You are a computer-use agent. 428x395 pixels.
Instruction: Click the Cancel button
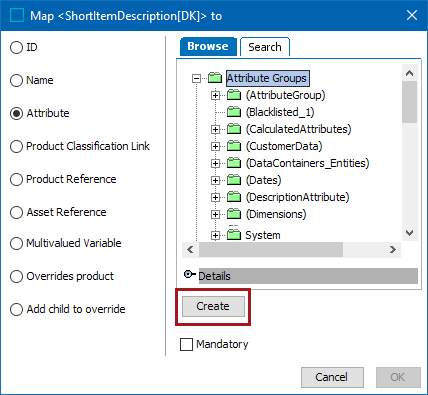332,377
